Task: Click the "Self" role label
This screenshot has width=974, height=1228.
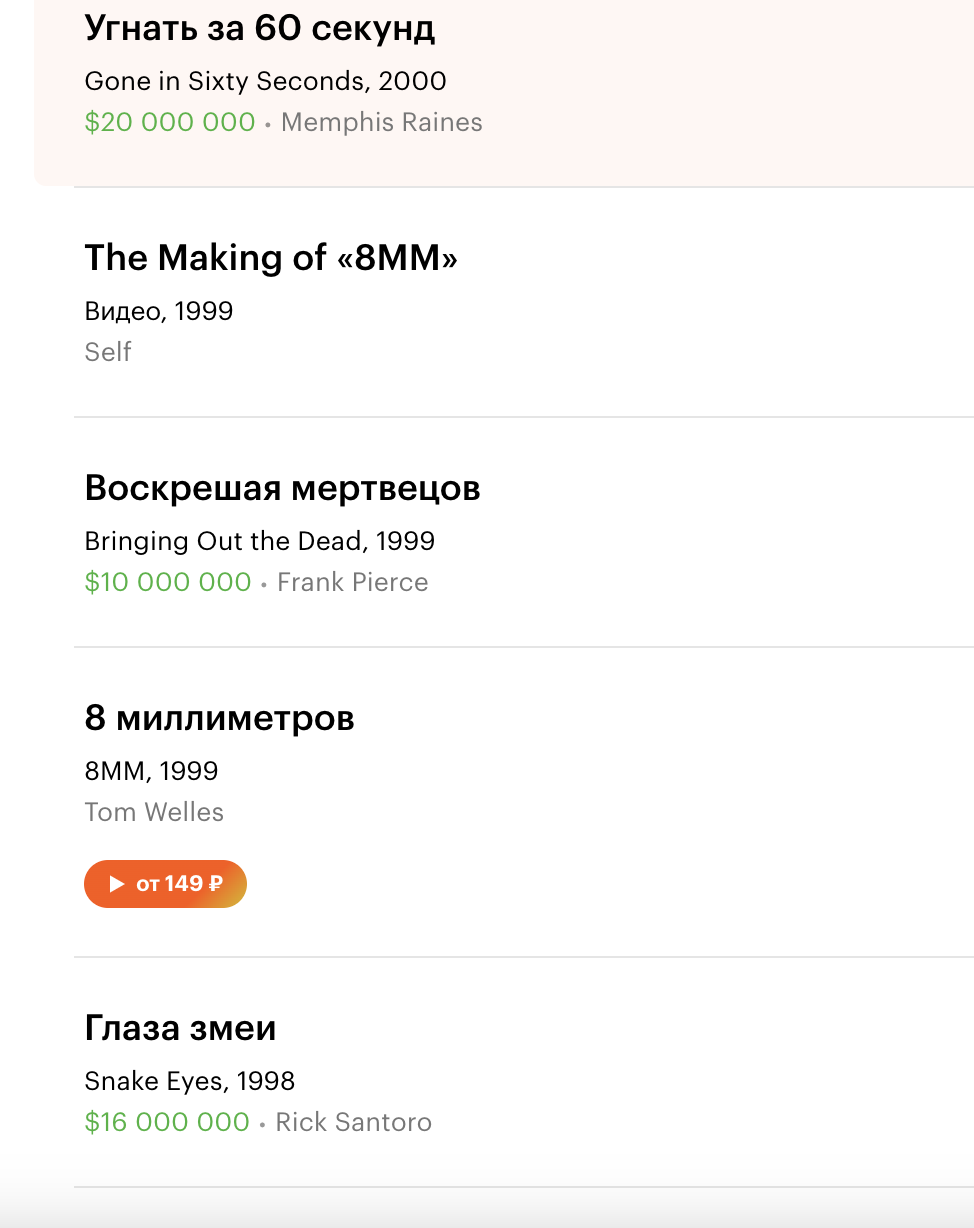Action: (108, 352)
